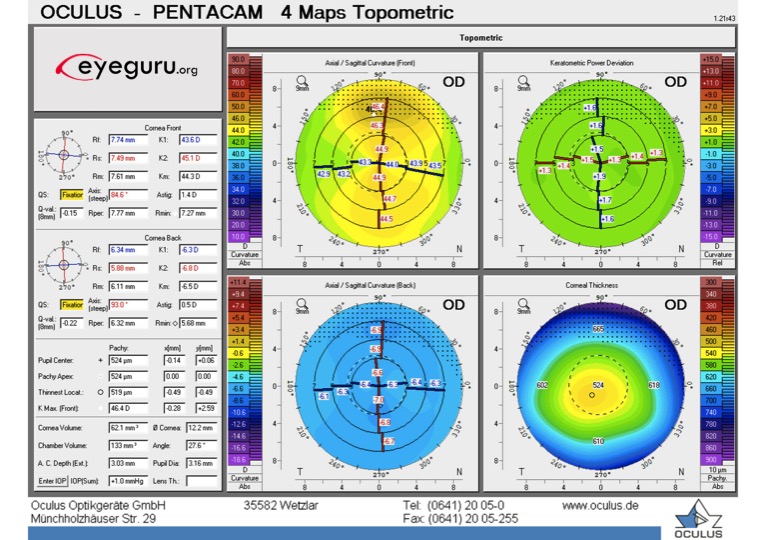Click the Cornea Front Rf field 7.74 mm
The image size is (766, 540).
[128, 140]
